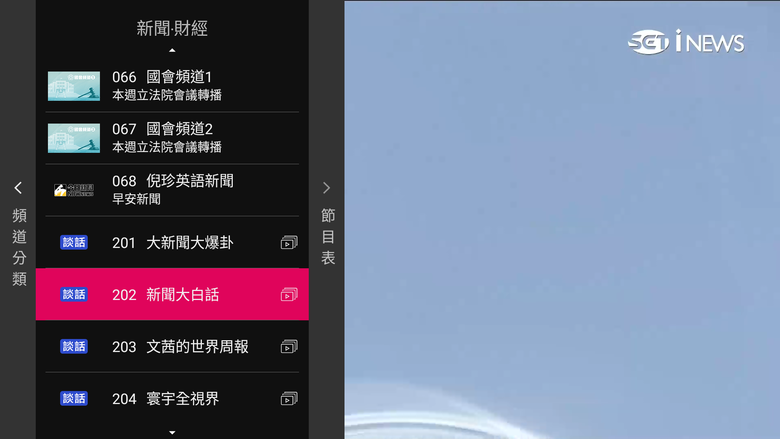
Task: Open the 節目表 side tab
Action: click(x=328, y=237)
